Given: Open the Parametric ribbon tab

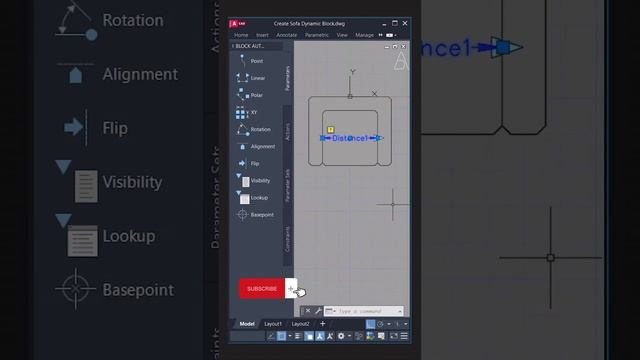Looking at the screenshot, I should pos(316,35).
